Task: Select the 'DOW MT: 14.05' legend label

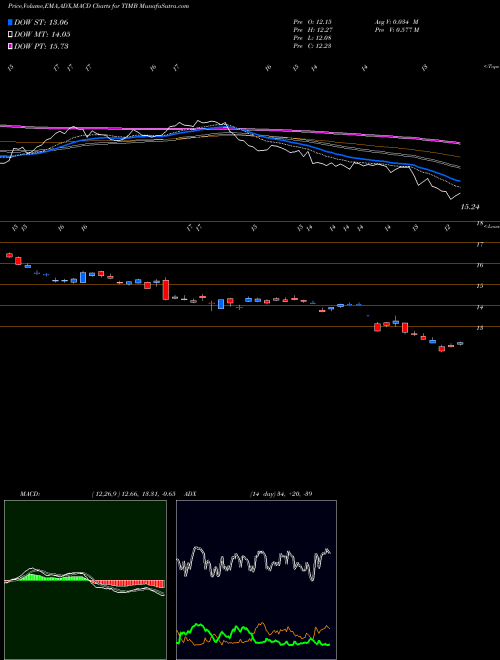Action: click(x=42, y=35)
